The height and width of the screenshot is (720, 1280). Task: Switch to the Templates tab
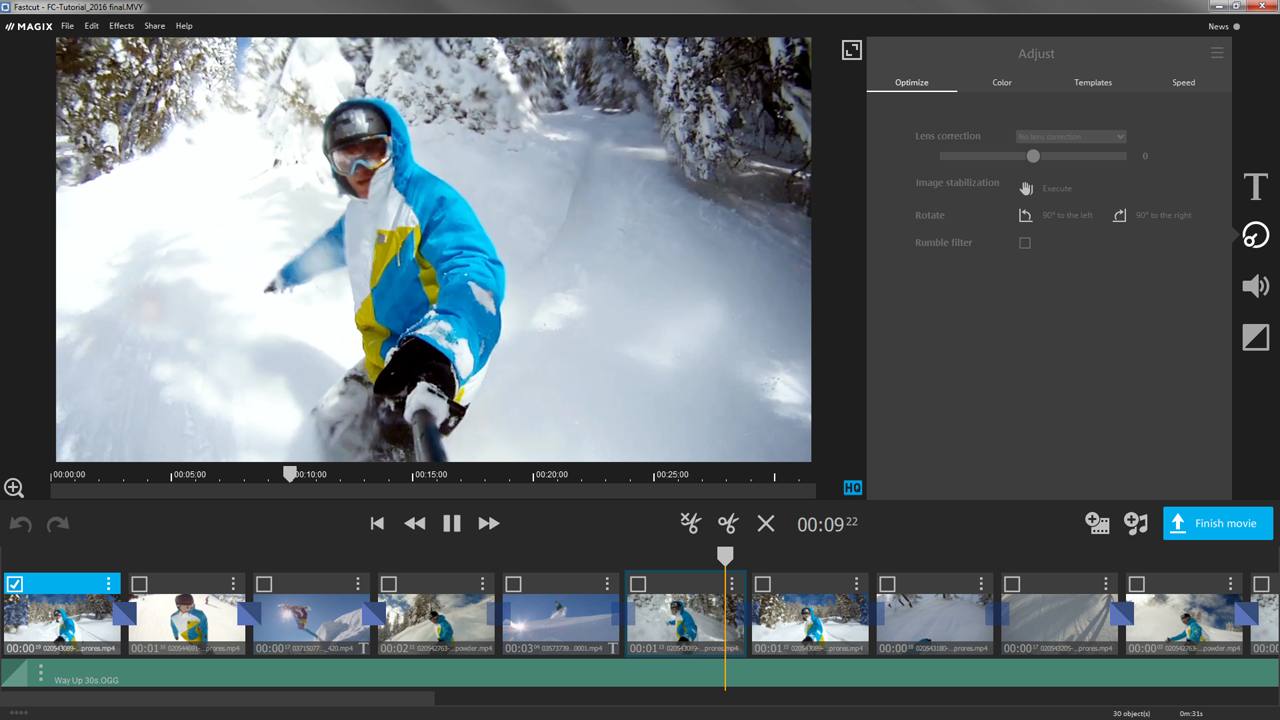pyautogui.click(x=1093, y=83)
